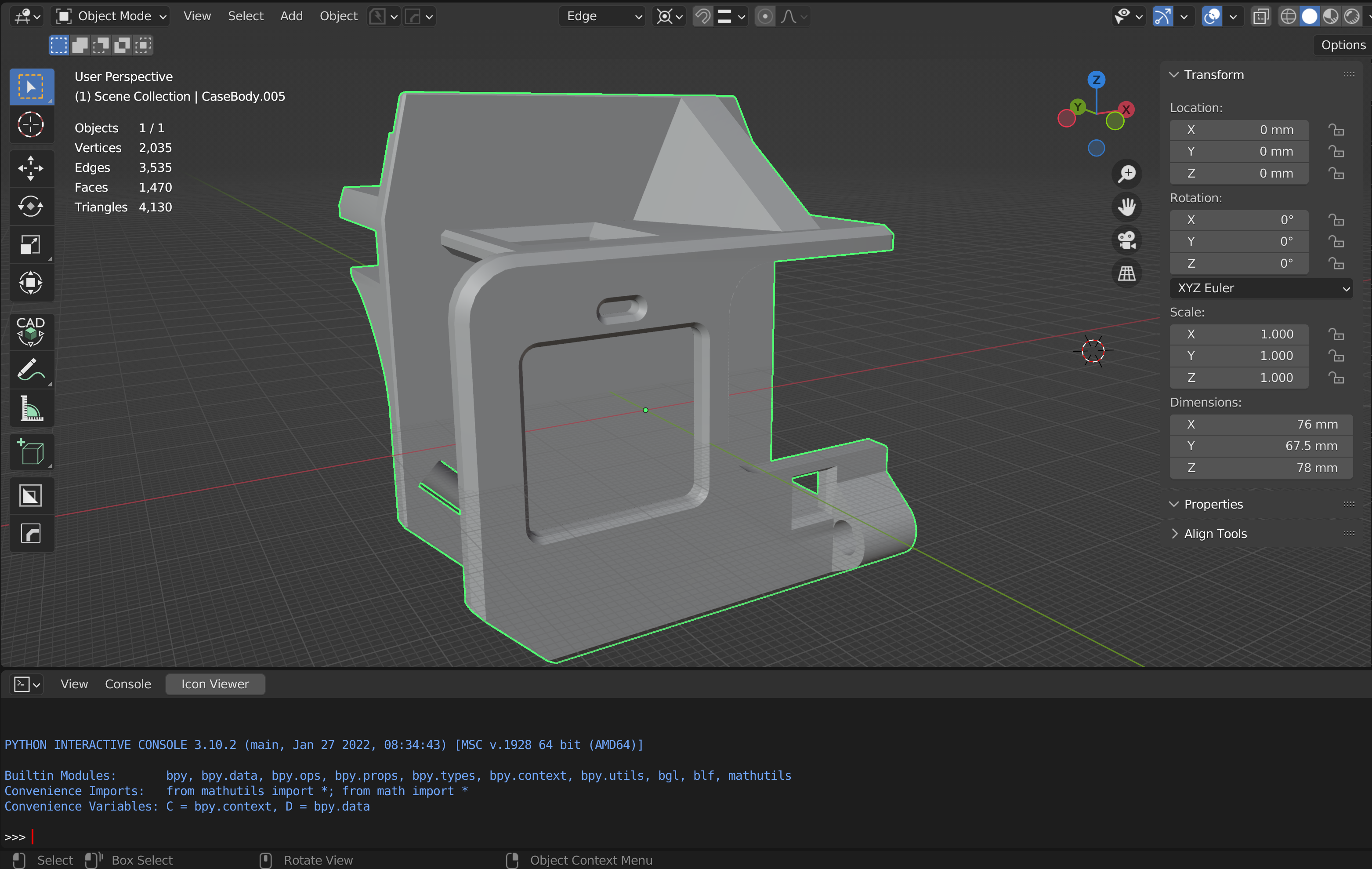Viewport: 1372px width, 869px height.
Task: Lock Location X value
Action: [x=1336, y=130]
